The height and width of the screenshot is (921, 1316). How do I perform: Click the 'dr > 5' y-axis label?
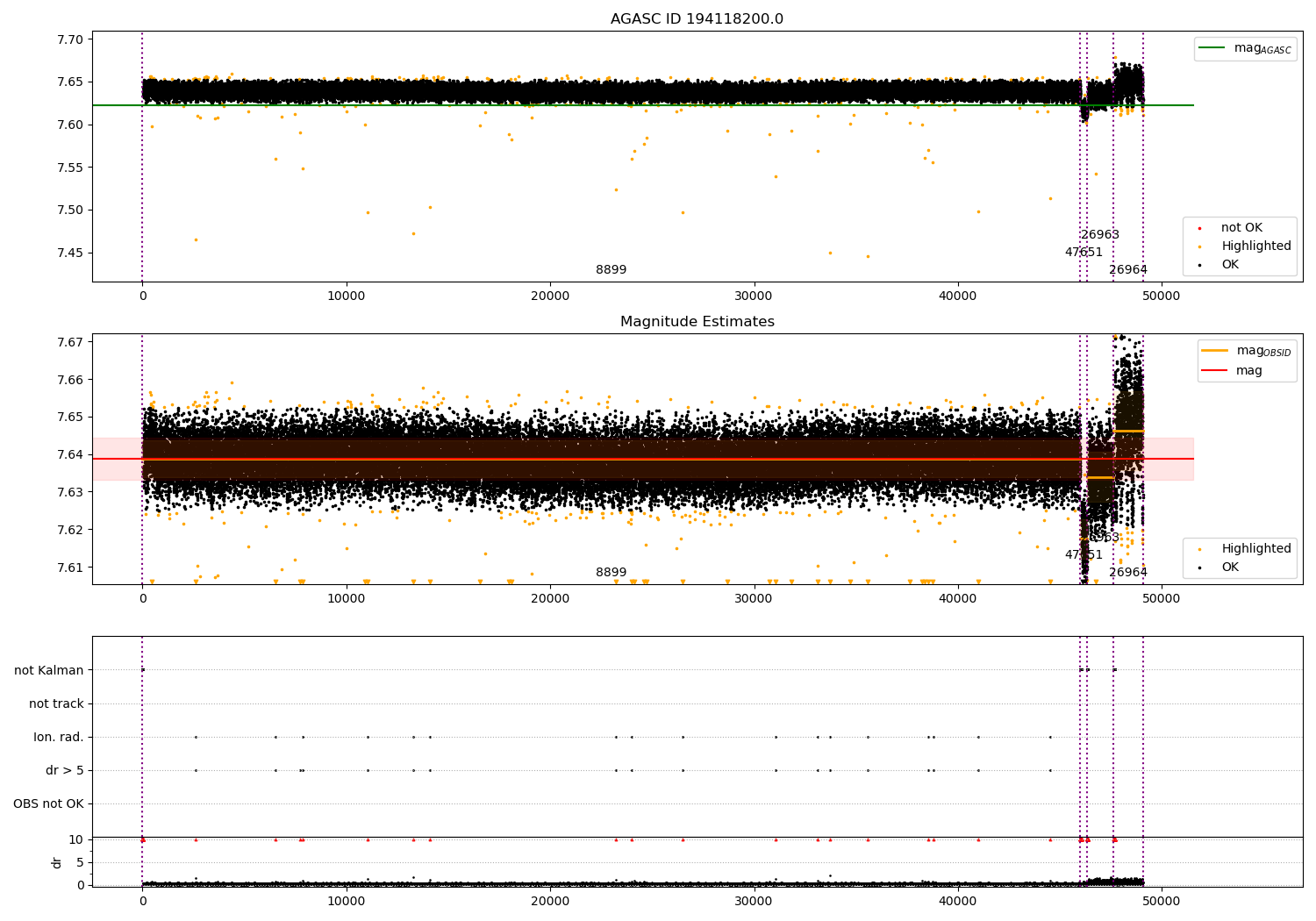(x=65, y=771)
